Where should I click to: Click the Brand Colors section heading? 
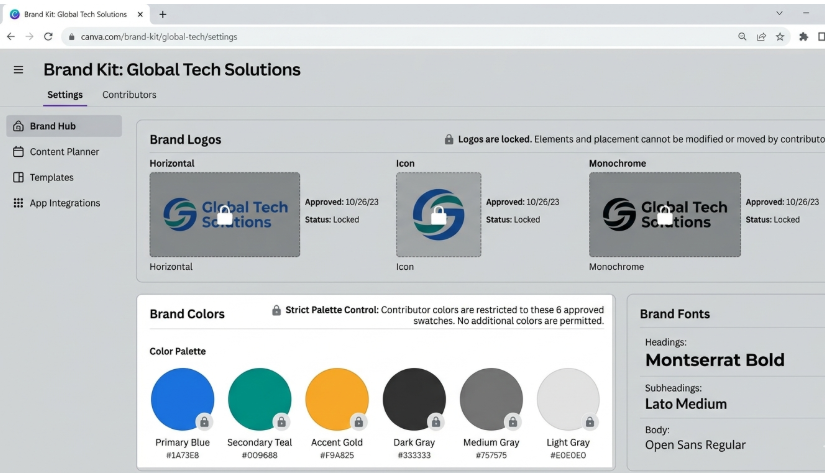[x=187, y=314]
